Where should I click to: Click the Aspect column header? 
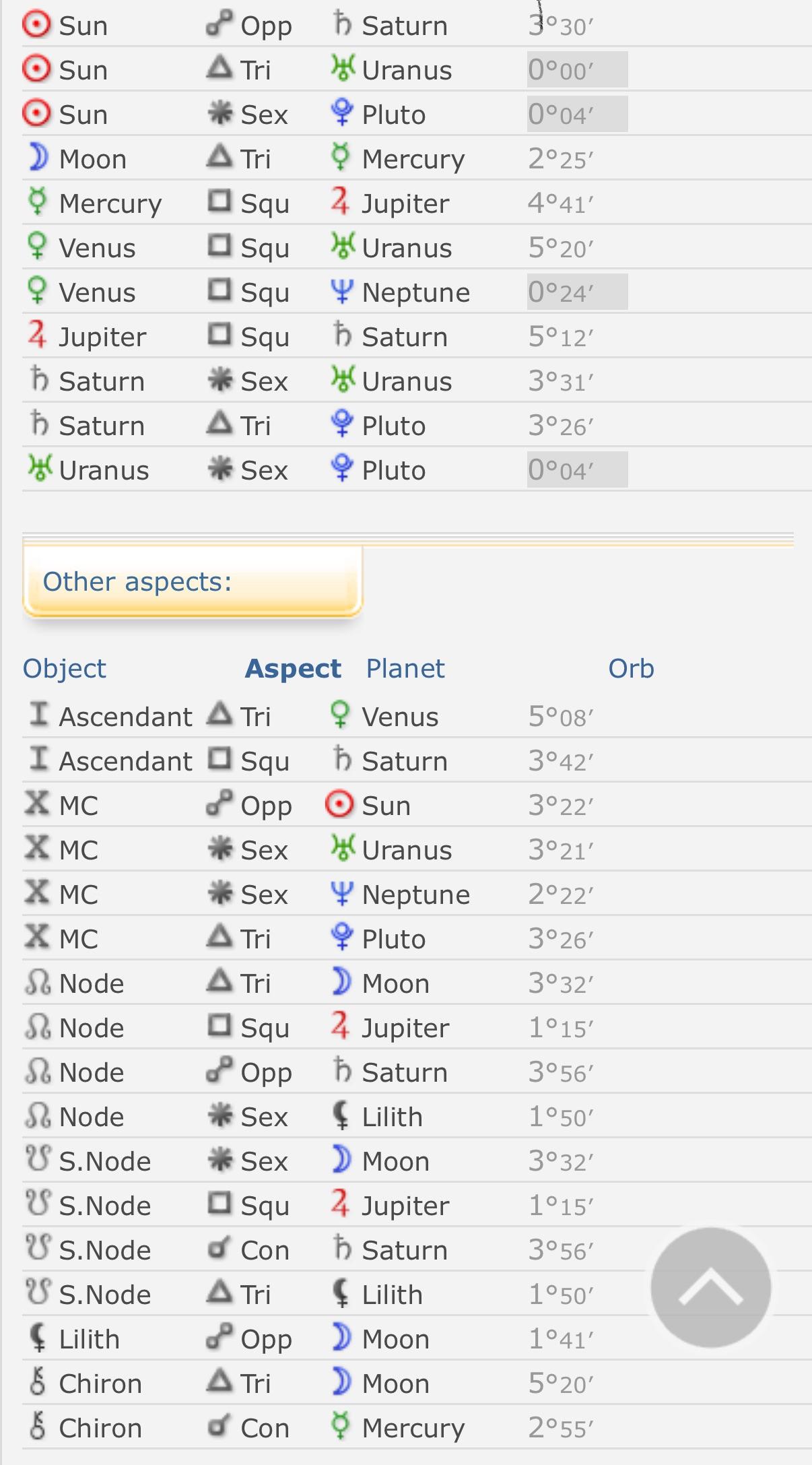pos(294,668)
